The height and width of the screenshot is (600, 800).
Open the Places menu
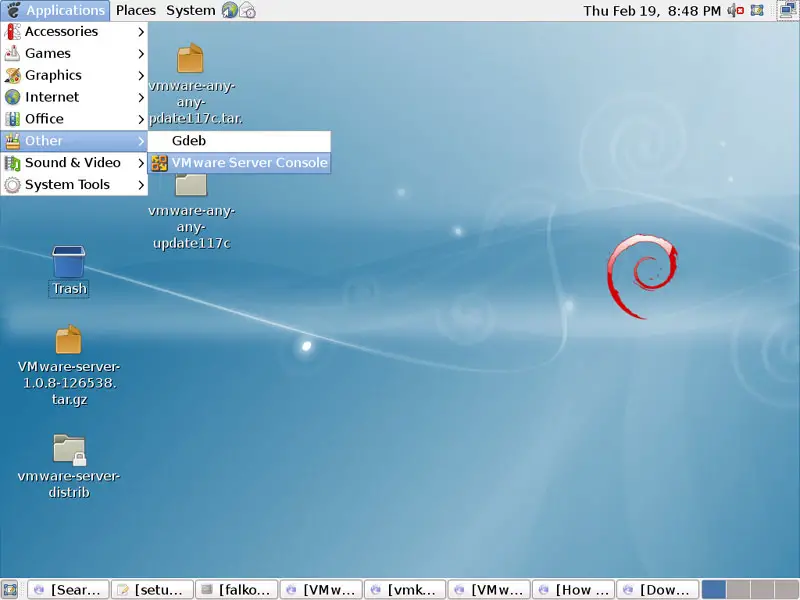pos(136,10)
